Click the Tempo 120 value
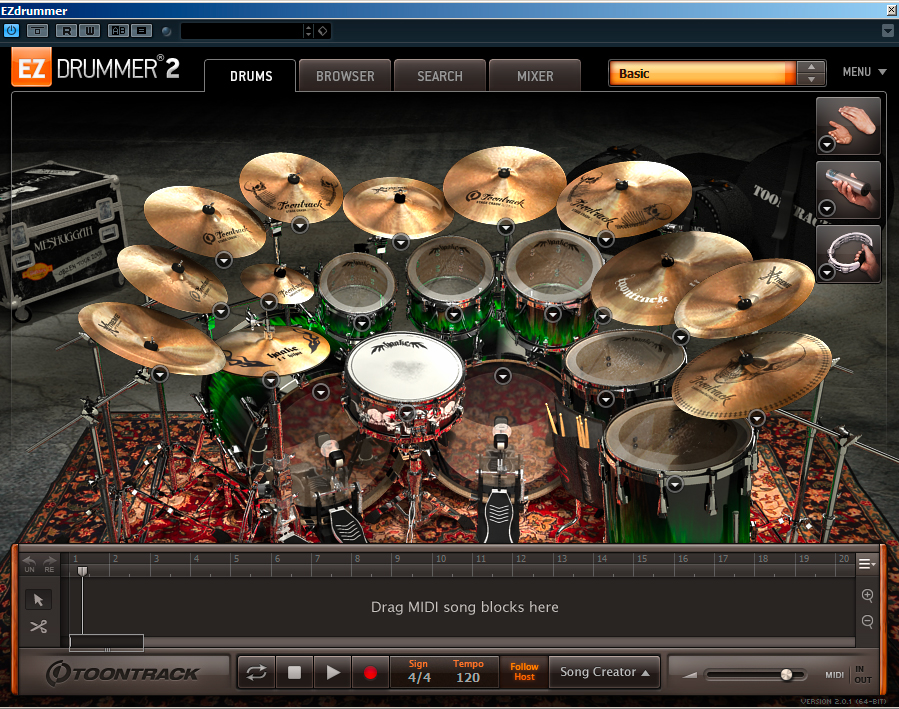 tap(468, 677)
